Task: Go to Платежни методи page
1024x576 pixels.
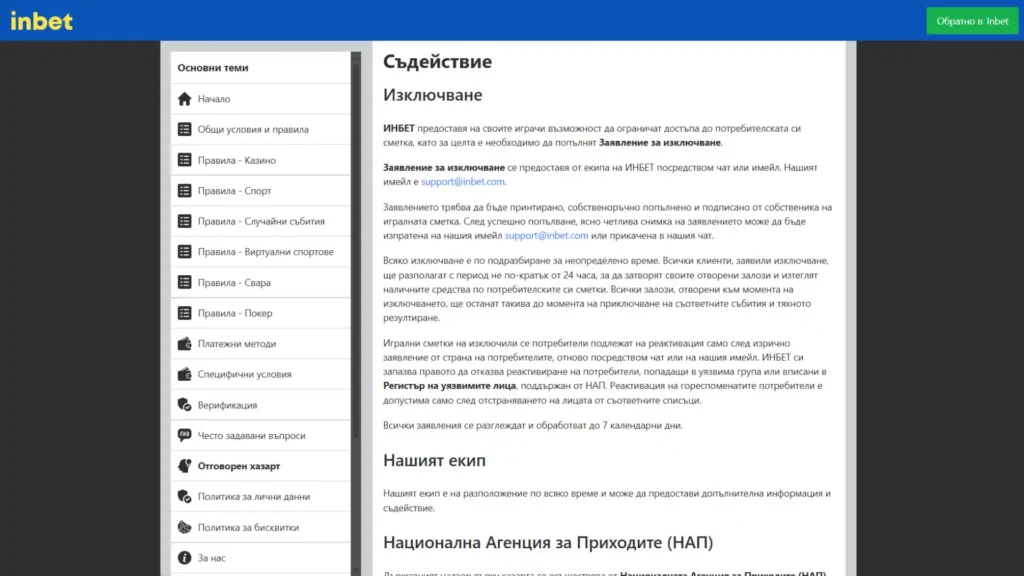Action: point(261,344)
